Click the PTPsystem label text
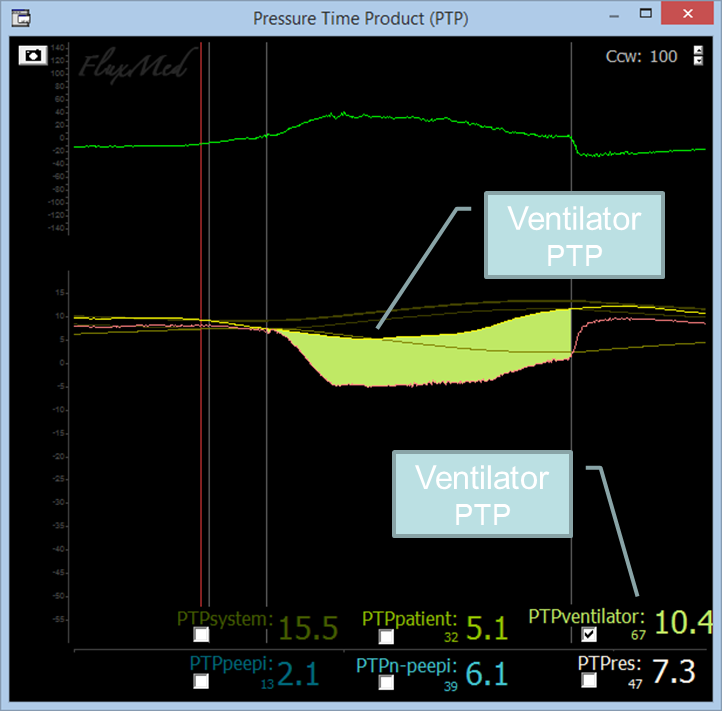This screenshot has height=711, width=722. [x=225, y=618]
